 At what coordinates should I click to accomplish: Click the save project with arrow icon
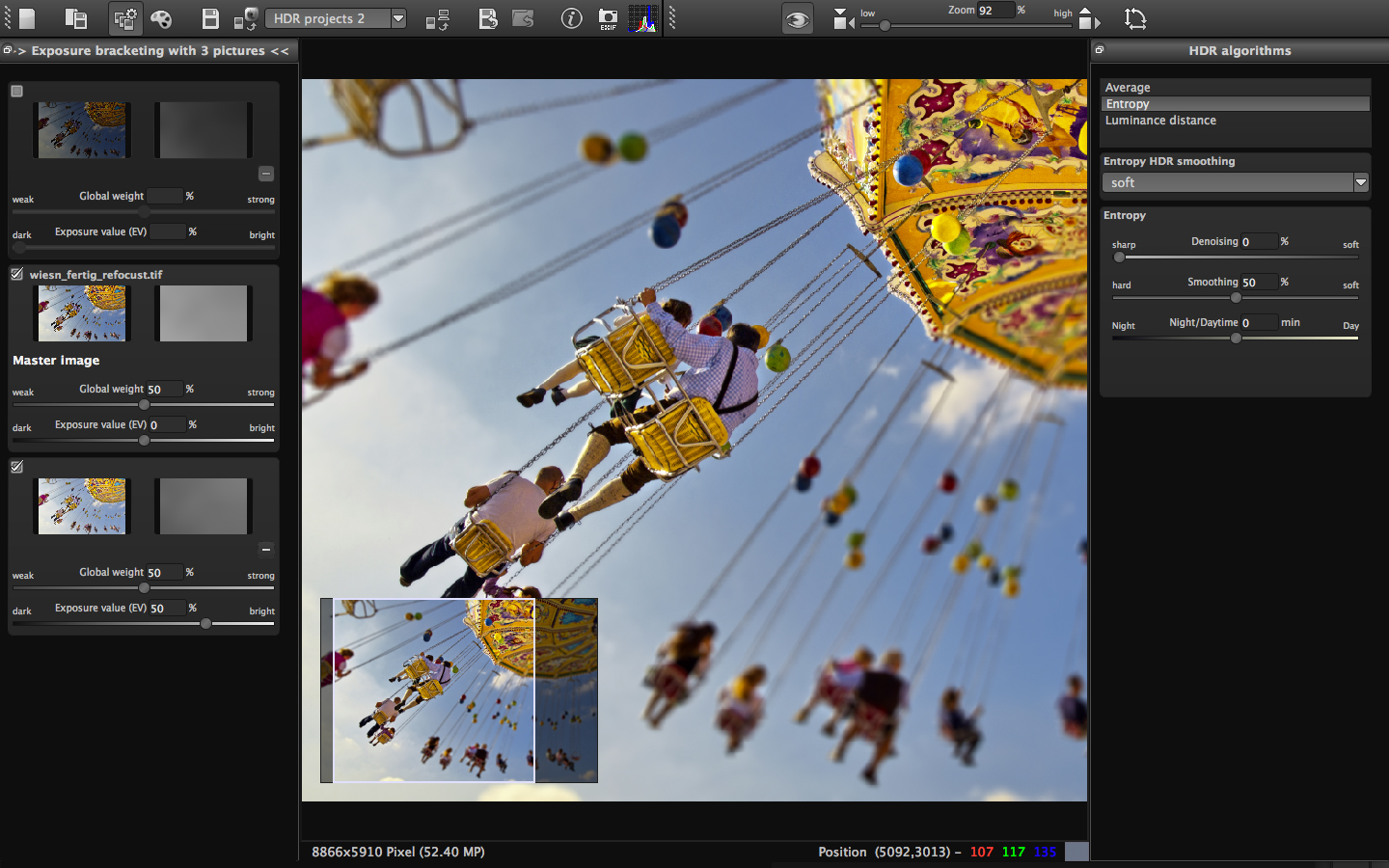pos(488,18)
